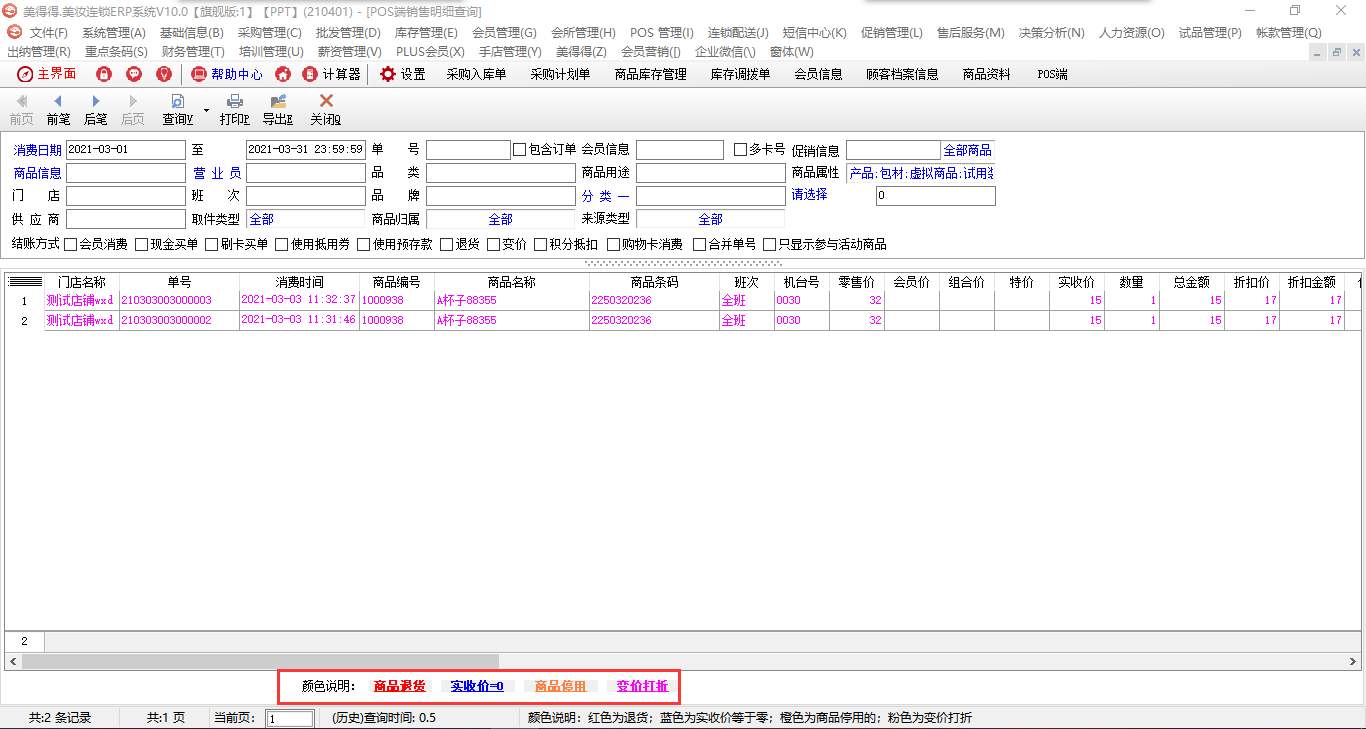Go to first page with 前页
Image resolution: width=1366 pixels, height=729 pixels.
21,110
